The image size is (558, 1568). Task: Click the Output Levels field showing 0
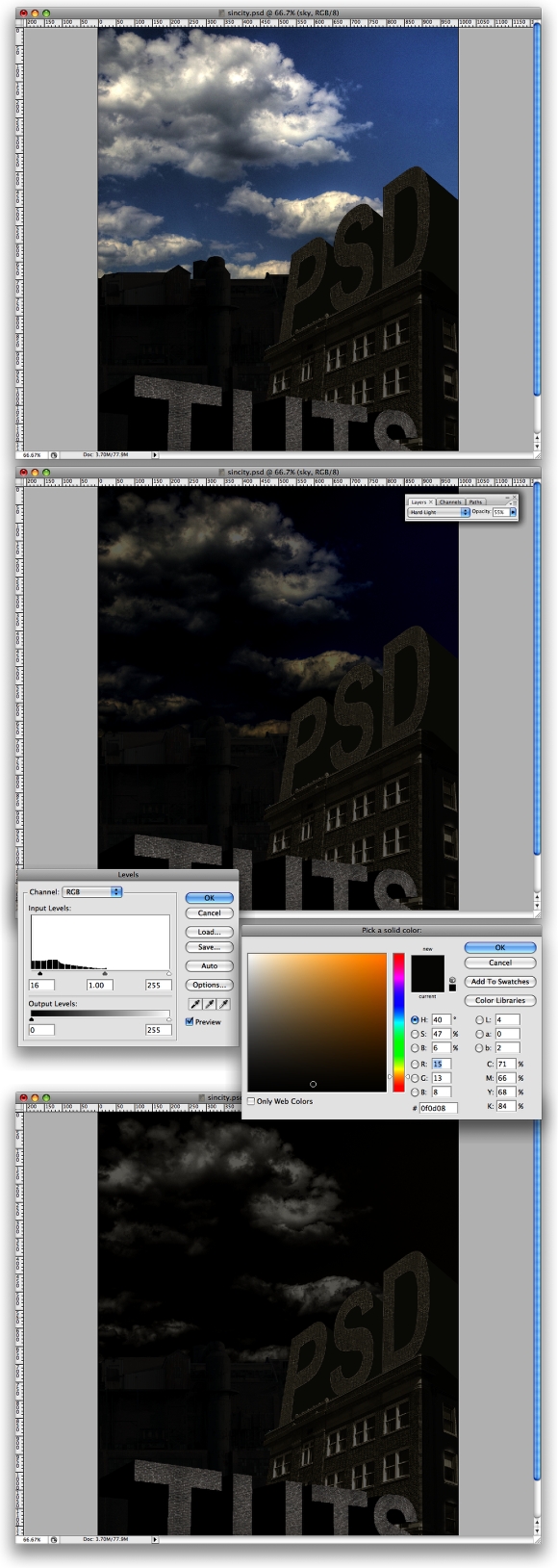tap(41, 1030)
